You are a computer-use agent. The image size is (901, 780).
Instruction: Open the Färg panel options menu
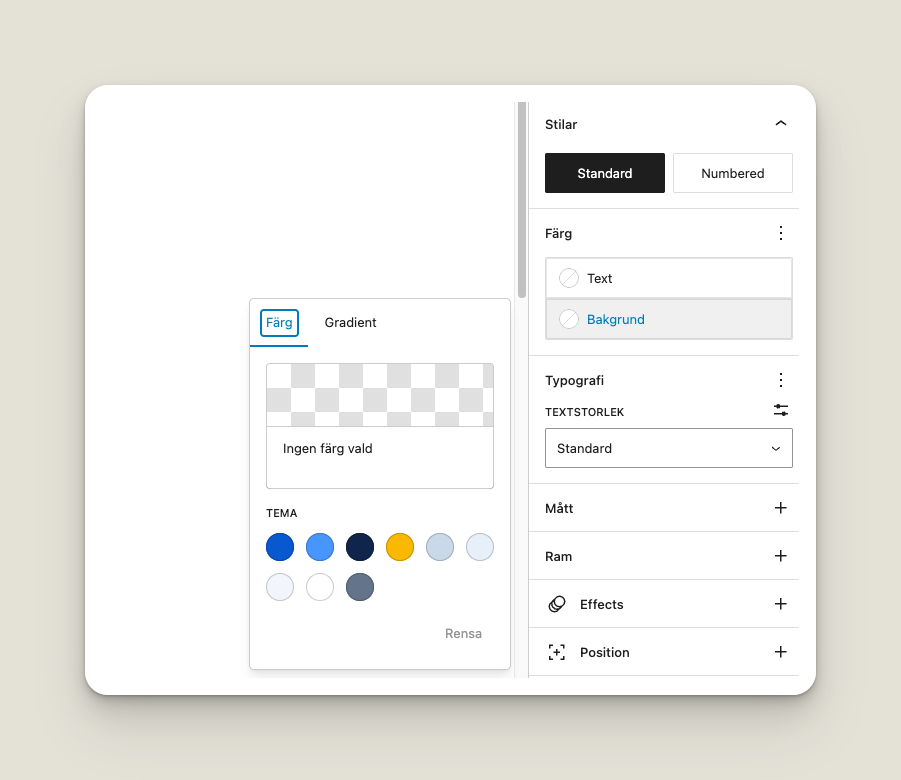pos(781,233)
